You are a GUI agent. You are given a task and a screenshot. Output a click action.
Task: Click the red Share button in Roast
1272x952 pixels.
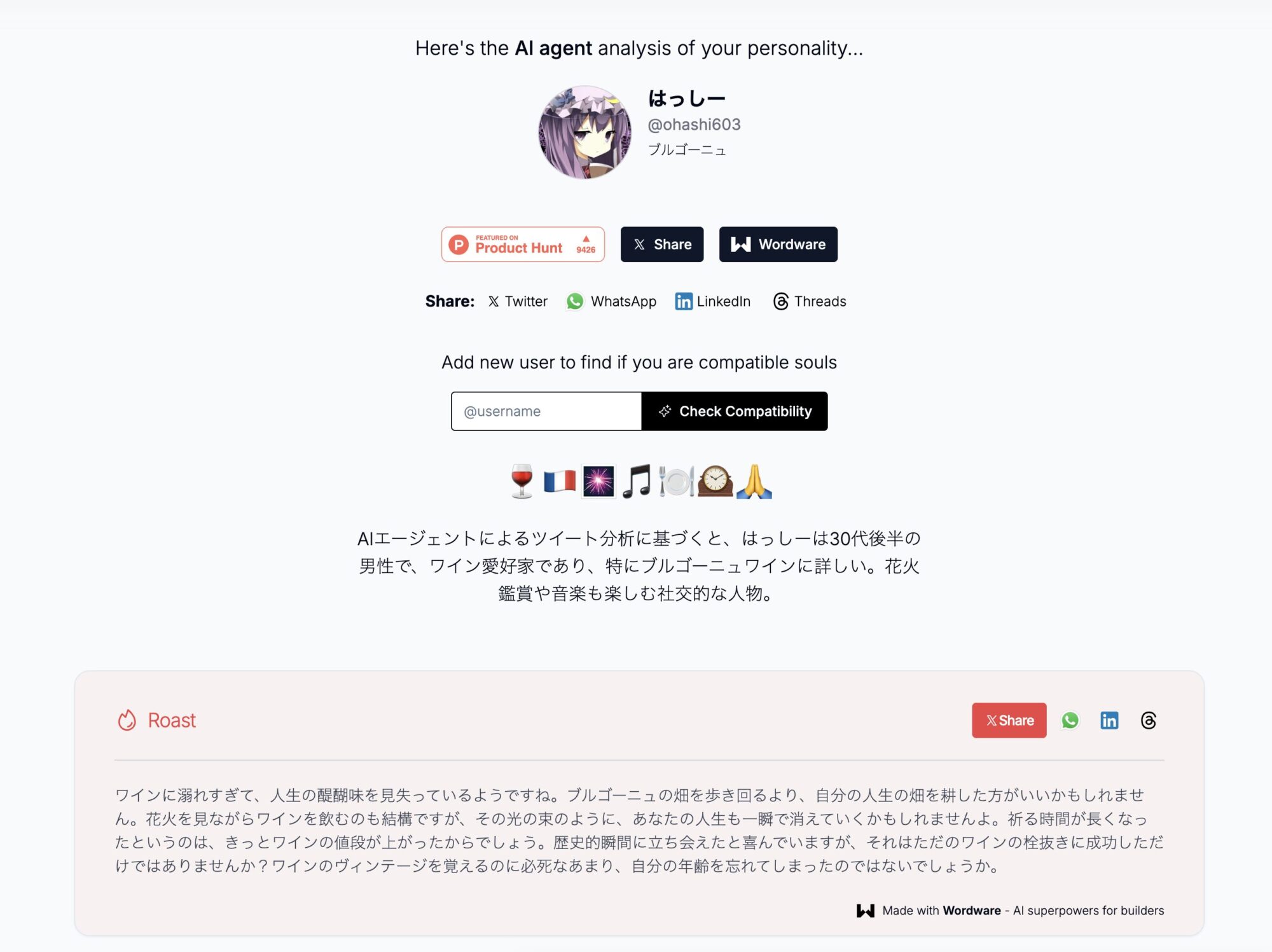click(1009, 720)
